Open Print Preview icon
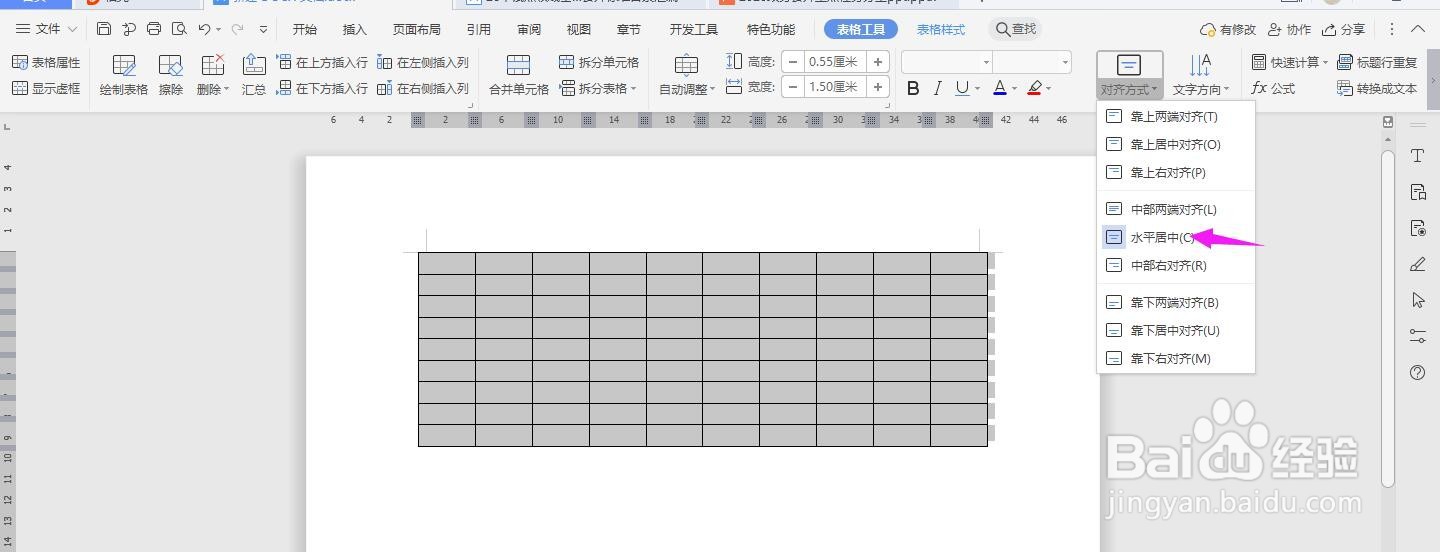Screen dimensions: 1440x552 [x=179, y=29]
